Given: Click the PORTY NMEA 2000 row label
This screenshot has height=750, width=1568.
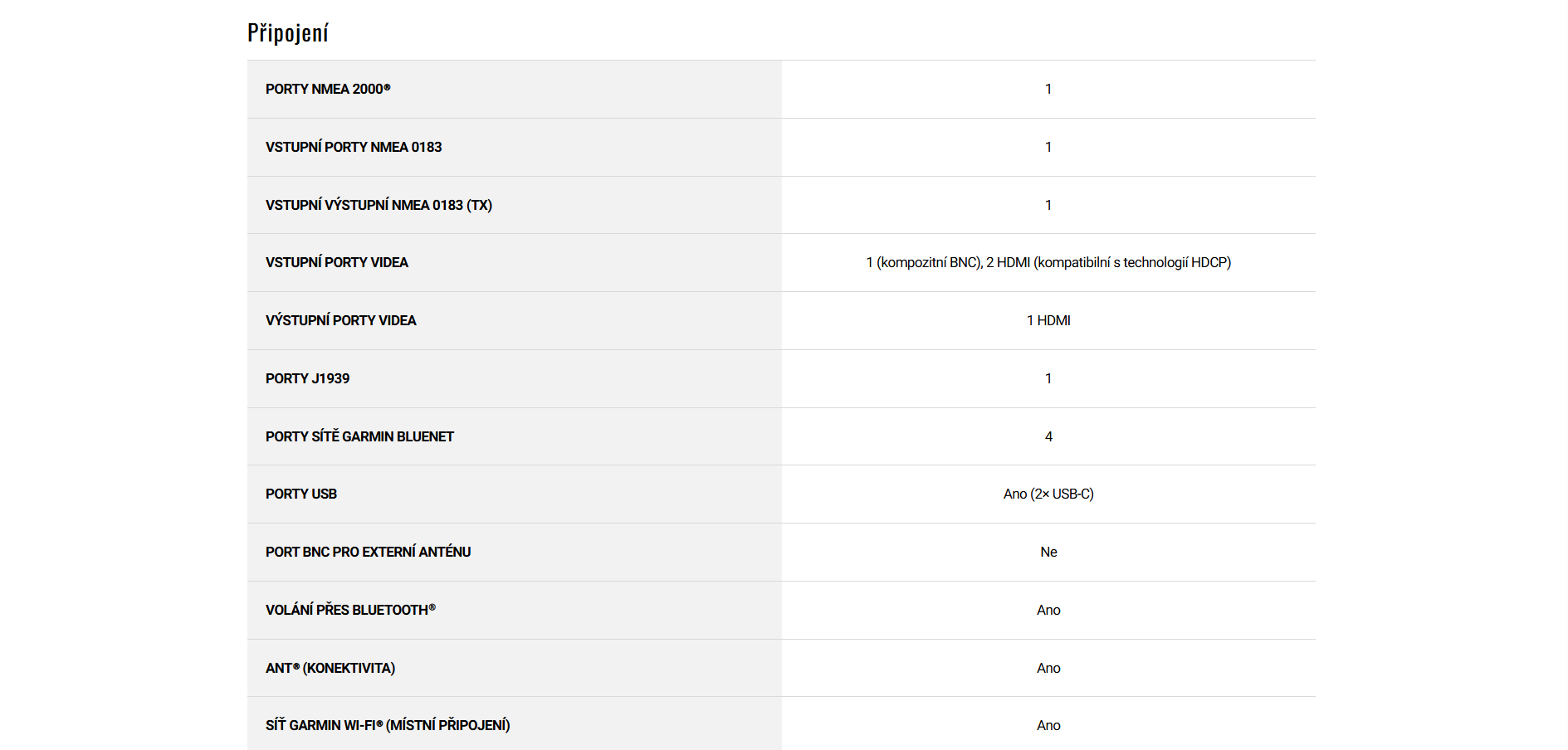Looking at the screenshot, I should click(328, 89).
